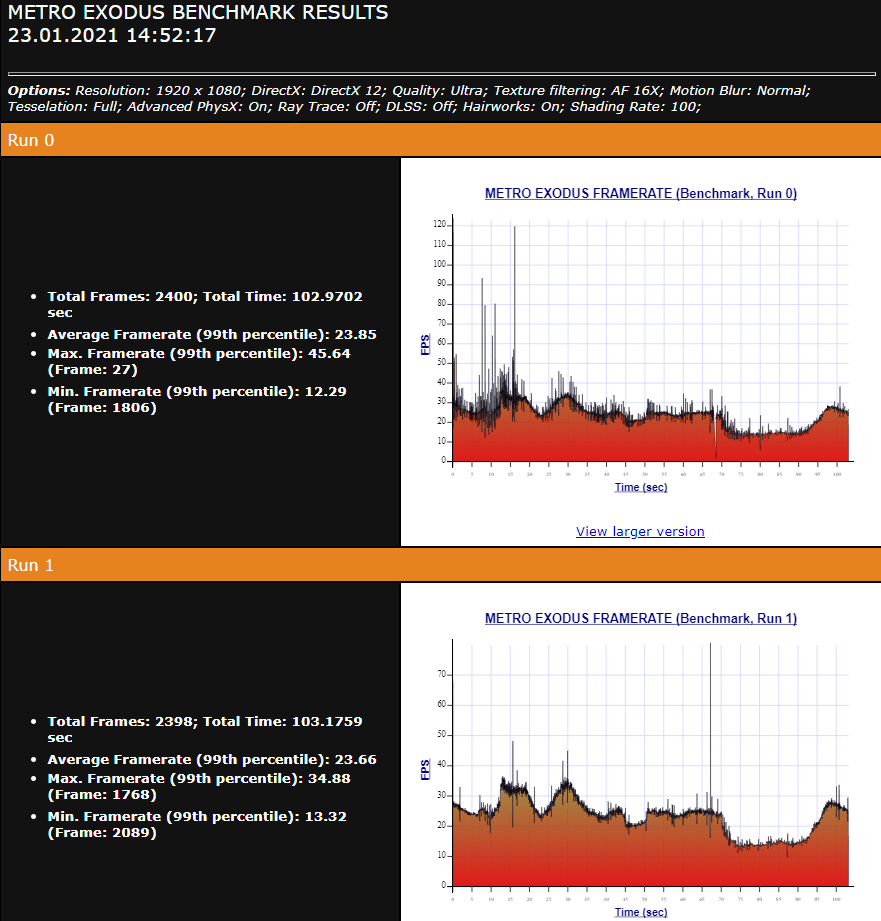
Task: Click the Options resolution settings line
Action: coord(409,90)
